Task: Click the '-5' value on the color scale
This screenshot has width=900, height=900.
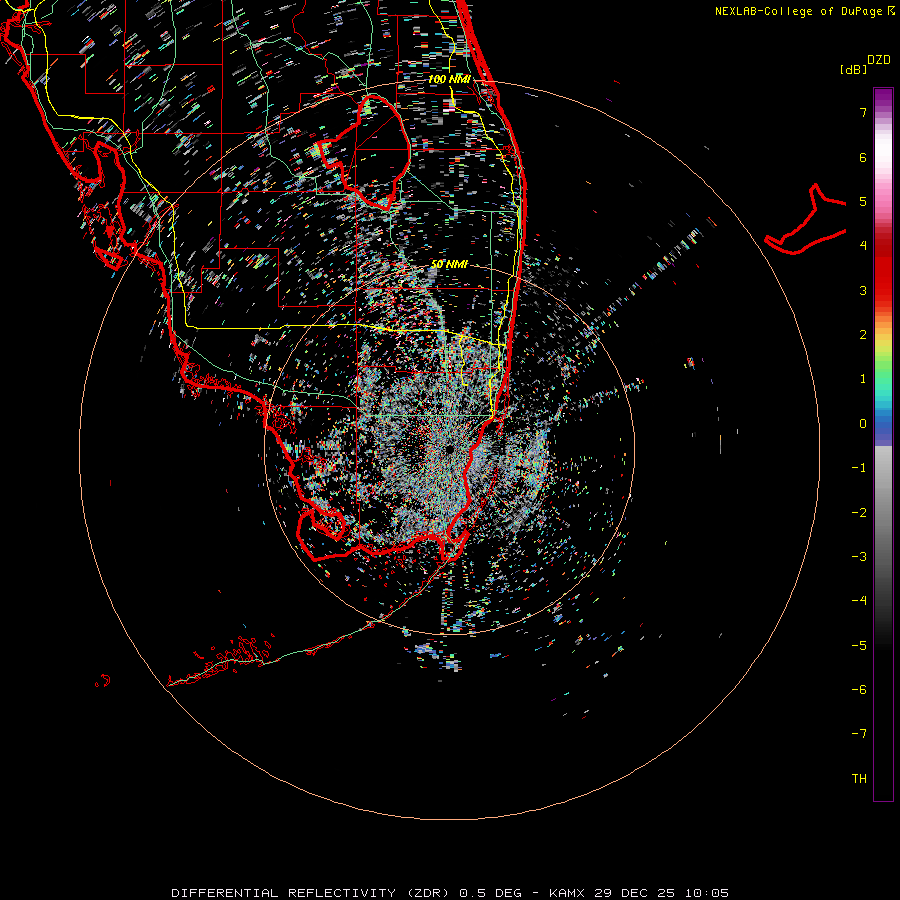Action: point(859,646)
